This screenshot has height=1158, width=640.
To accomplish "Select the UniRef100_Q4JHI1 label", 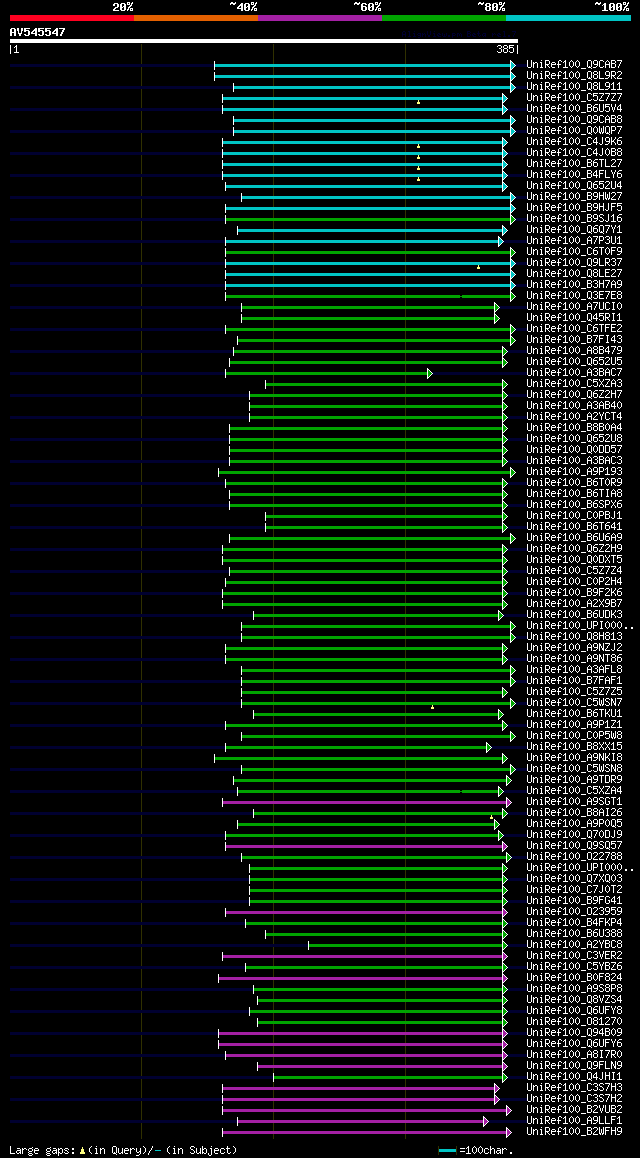I will [x=574, y=1077].
